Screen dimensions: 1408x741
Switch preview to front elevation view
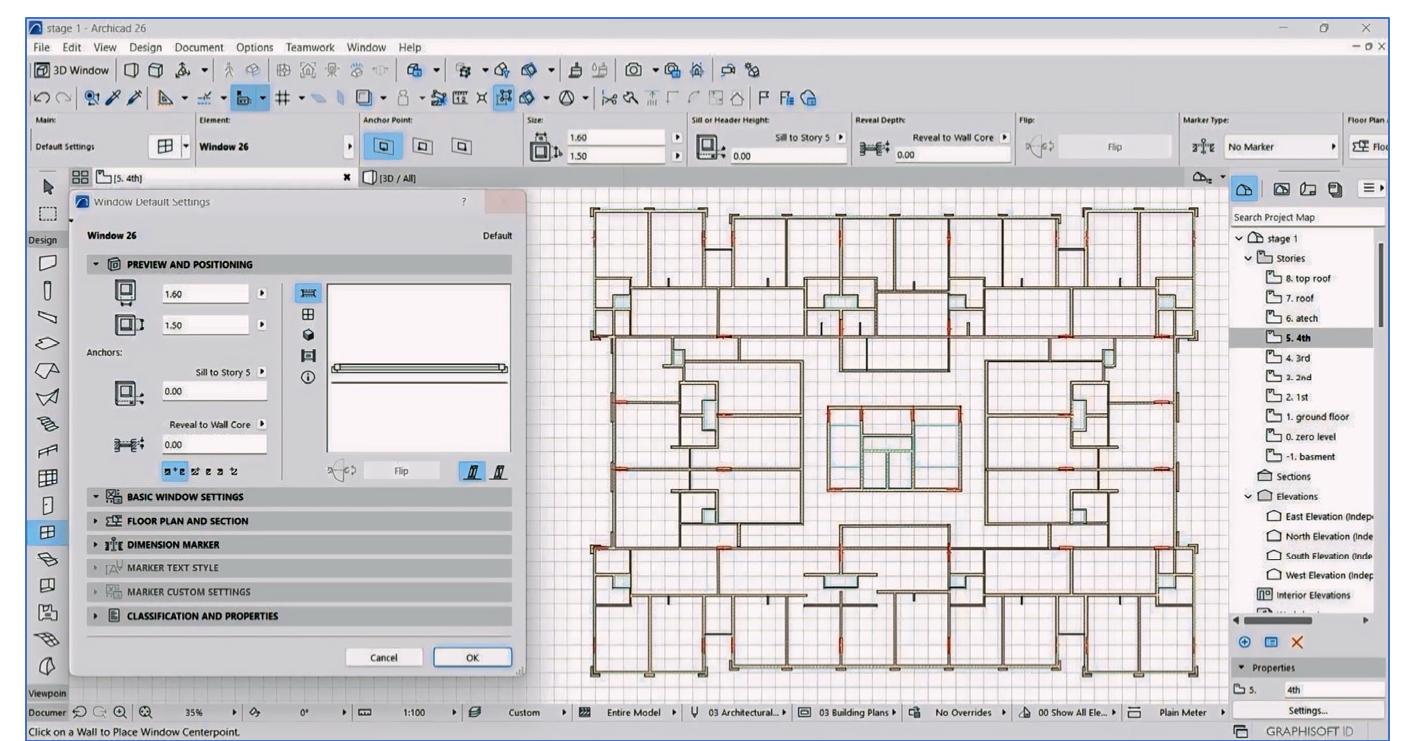309,314
